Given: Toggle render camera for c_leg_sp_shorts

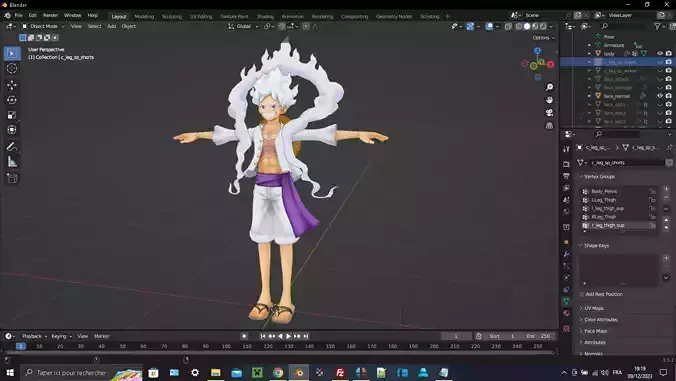Looking at the screenshot, I should tap(669, 62).
